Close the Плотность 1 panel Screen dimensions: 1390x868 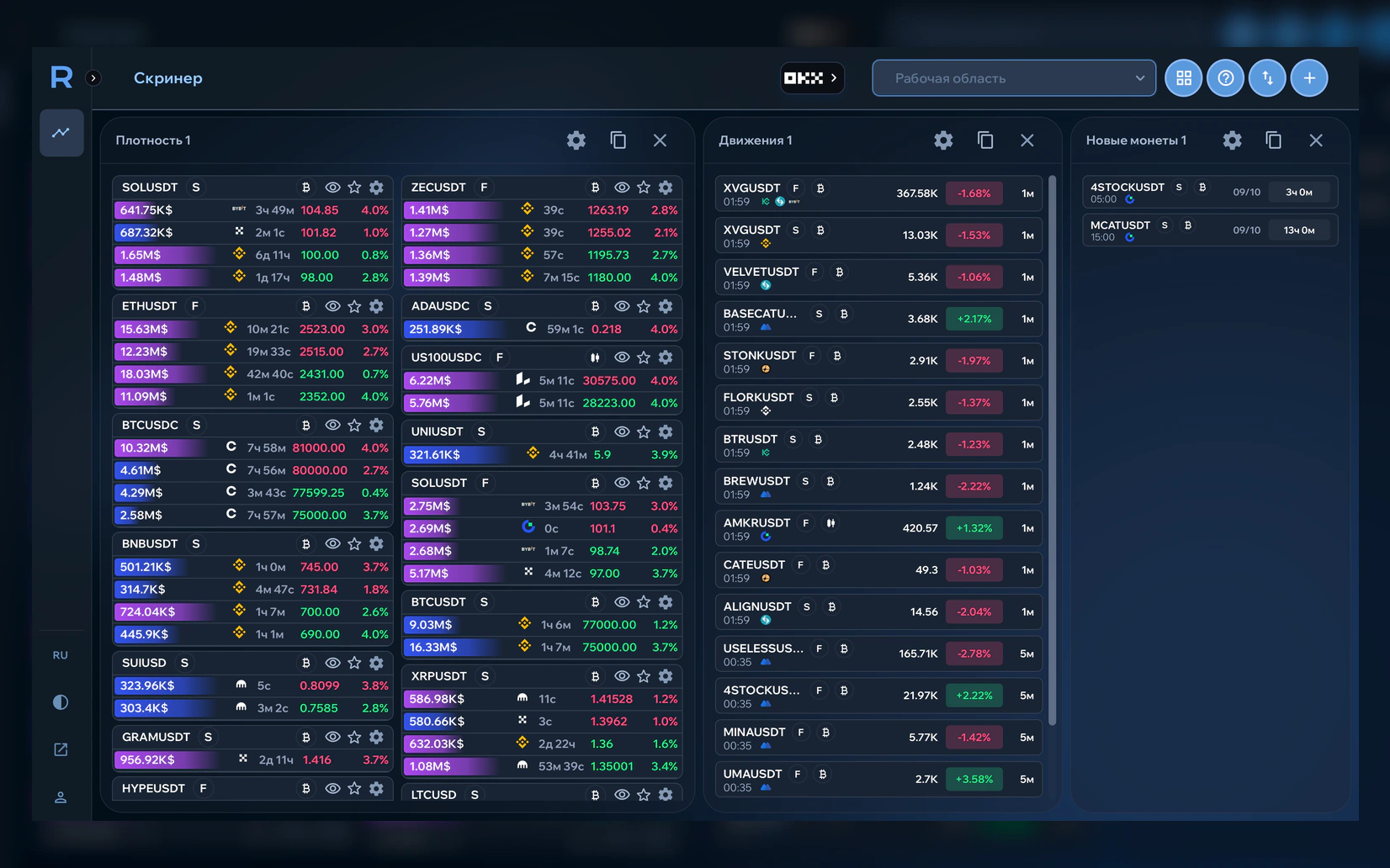pyautogui.click(x=661, y=140)
